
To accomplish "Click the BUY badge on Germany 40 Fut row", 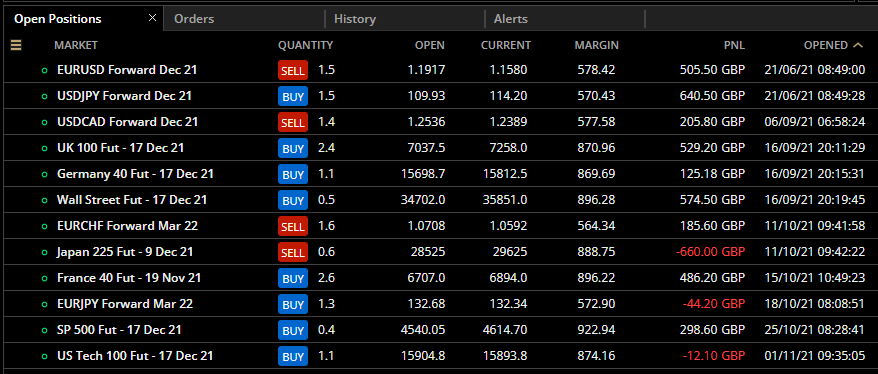I will [x=293, y=174].
